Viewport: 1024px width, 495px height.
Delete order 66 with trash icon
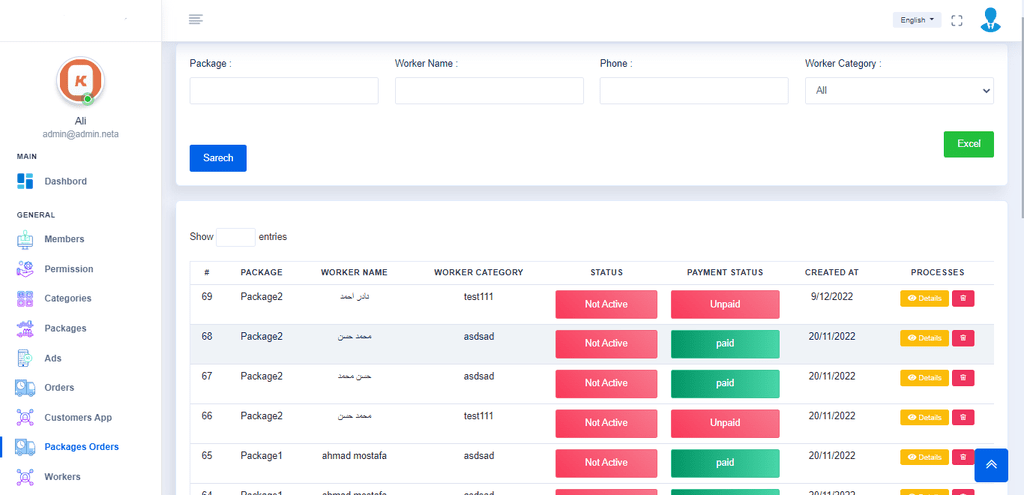[963, 417]
